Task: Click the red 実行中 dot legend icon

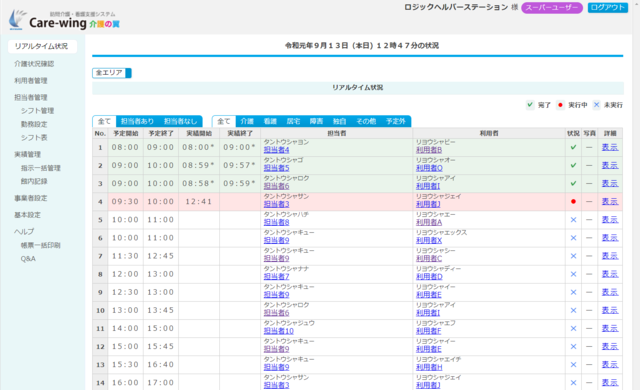Action: [x=560, y=105]
